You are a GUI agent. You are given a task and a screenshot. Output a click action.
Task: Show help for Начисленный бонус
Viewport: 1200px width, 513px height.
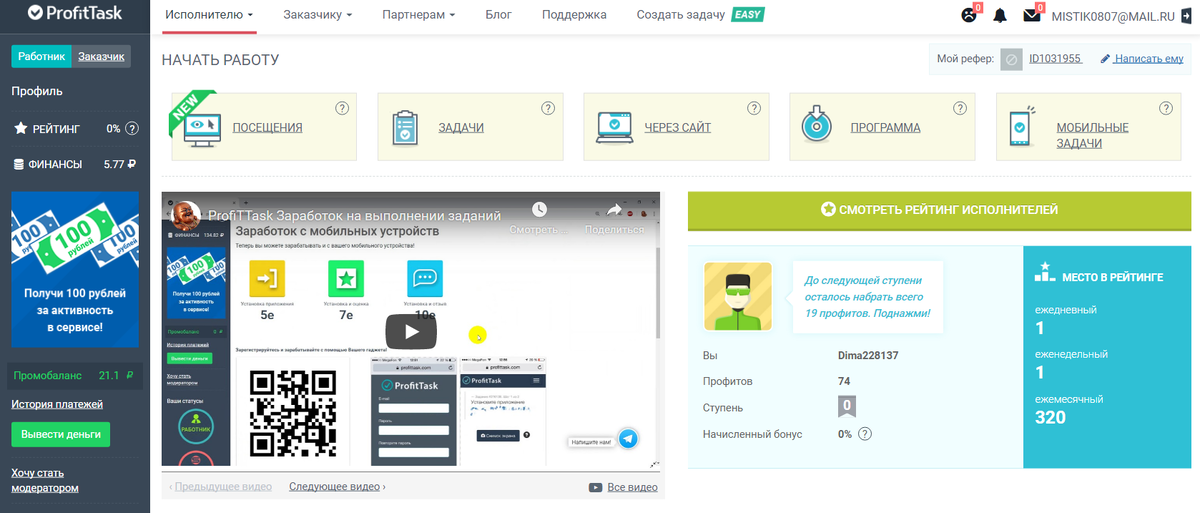click(x=865, y=434)
